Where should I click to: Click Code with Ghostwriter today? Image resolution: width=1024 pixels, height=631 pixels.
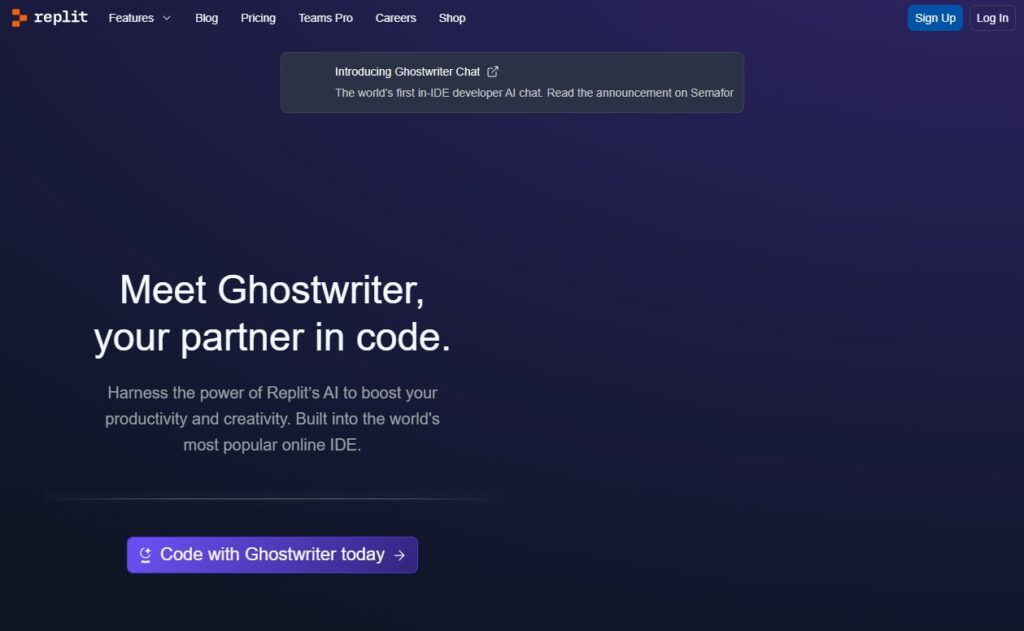pos(272,554)
